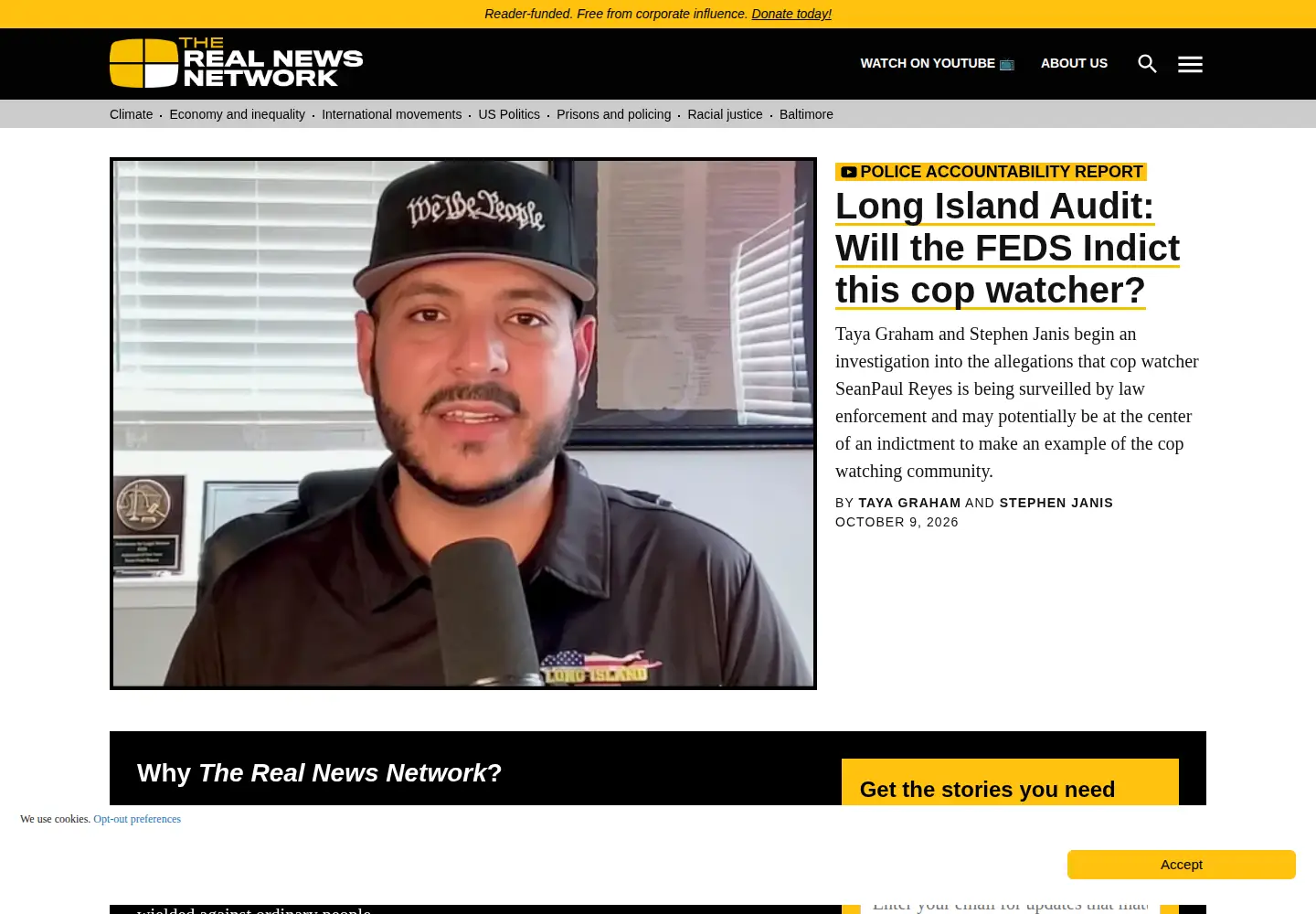Select International movements topic
Screen dimensions: 1316x914
pyautogui.click(x=391, y=114)
